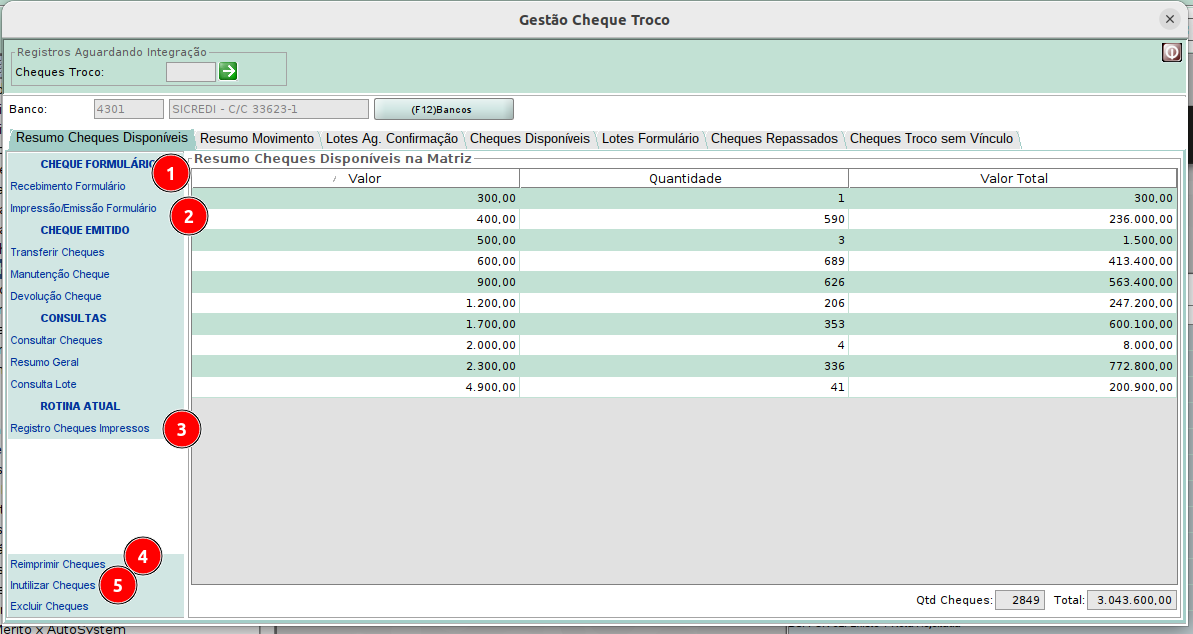The width and height of the screenshot is (1193, 634).
Task: Open Consultar Cheques in Consultas
Action: pos(56,340)
